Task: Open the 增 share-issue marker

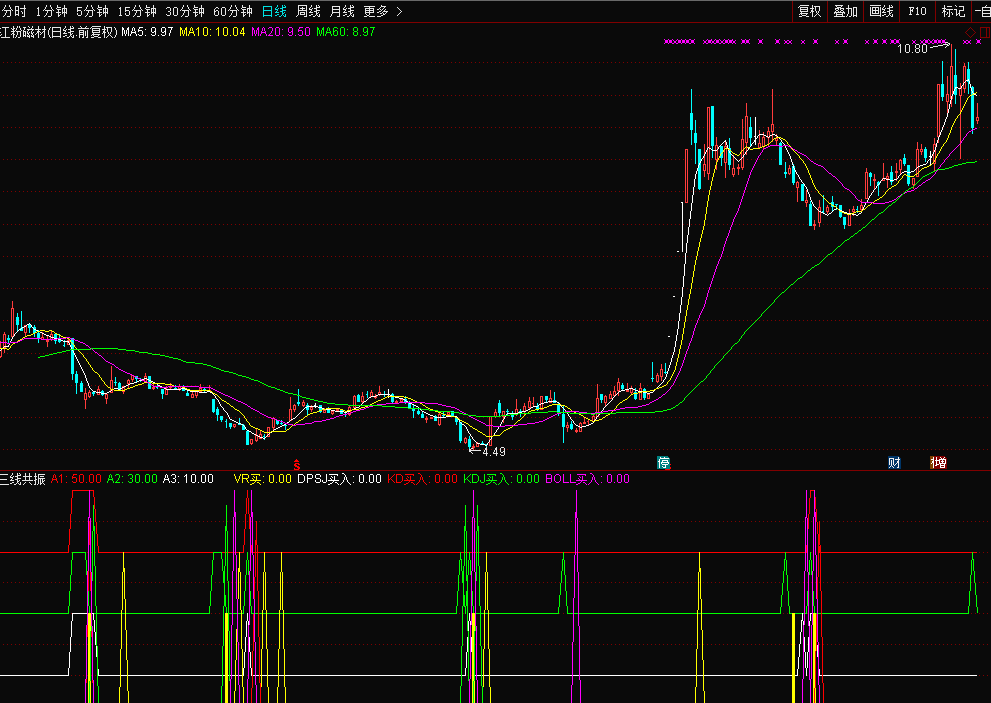Action: point(938,463)
